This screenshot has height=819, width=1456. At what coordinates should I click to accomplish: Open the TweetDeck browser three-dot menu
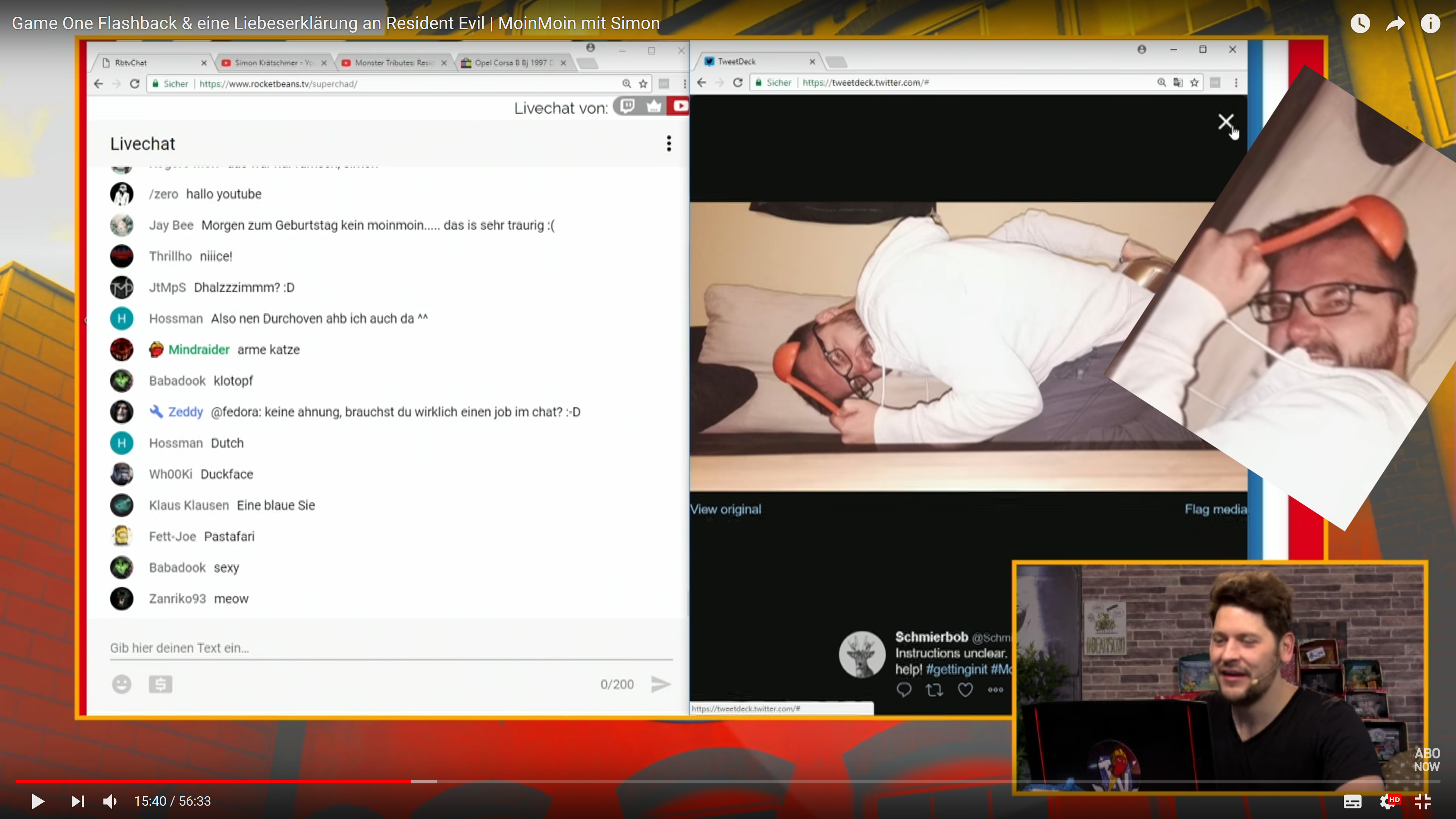[x=1236, y=83]
